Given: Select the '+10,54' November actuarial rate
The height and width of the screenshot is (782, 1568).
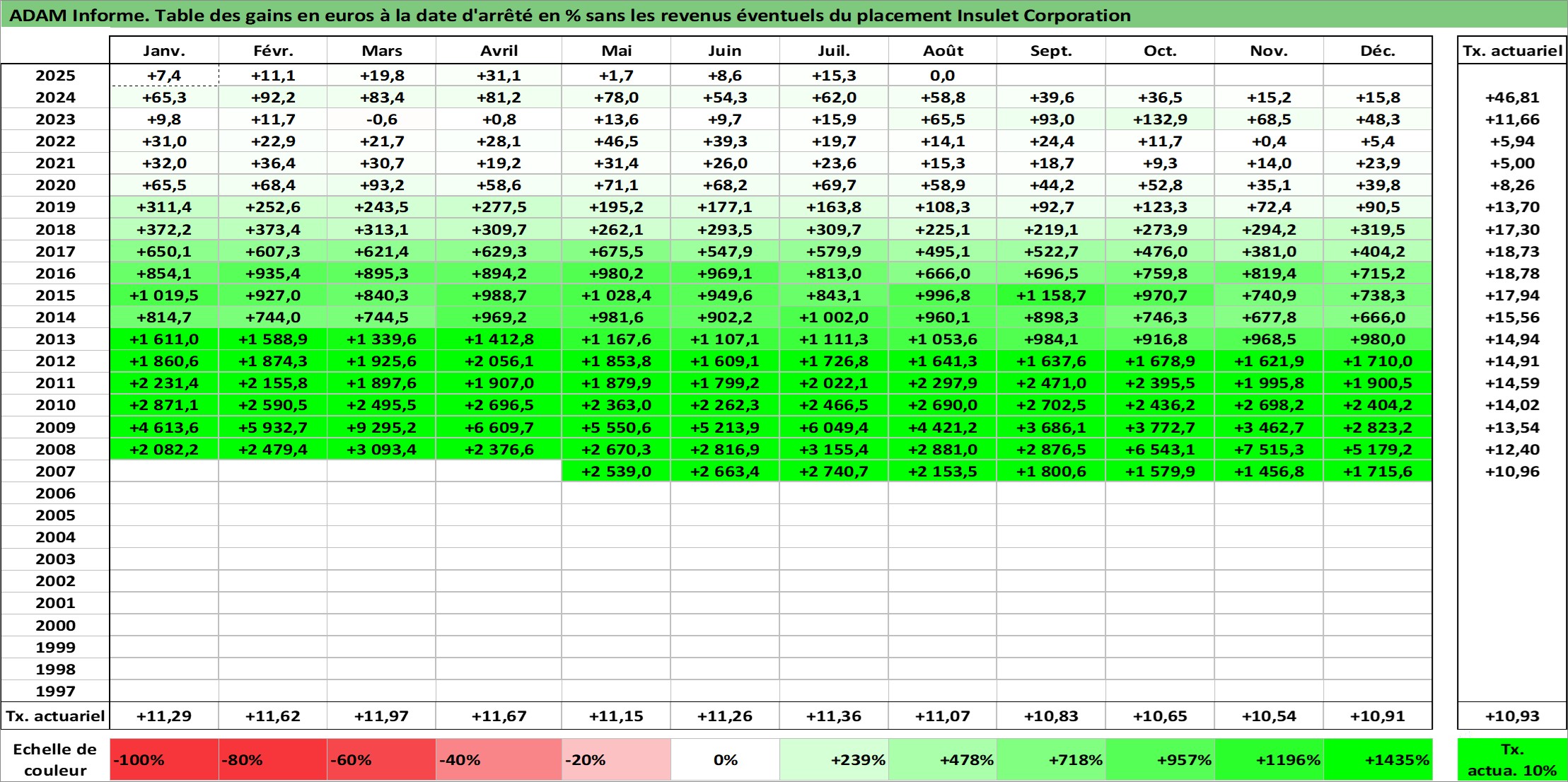Looking at the screenshot, I should pos(1269,716).
